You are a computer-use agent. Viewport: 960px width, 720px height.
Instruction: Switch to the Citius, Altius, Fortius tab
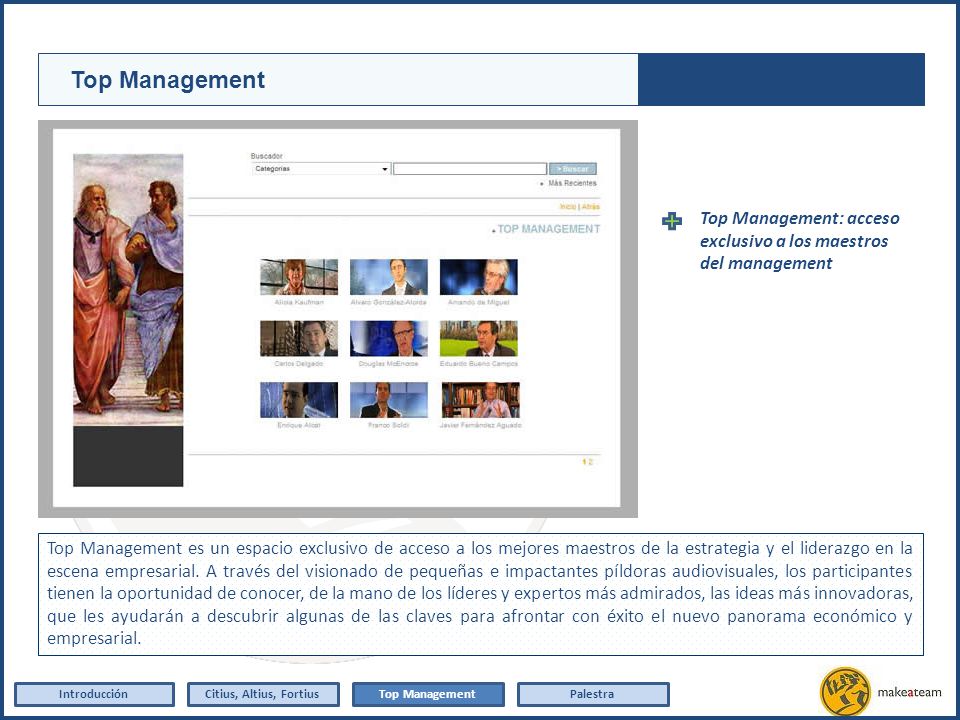pos(263,694)
